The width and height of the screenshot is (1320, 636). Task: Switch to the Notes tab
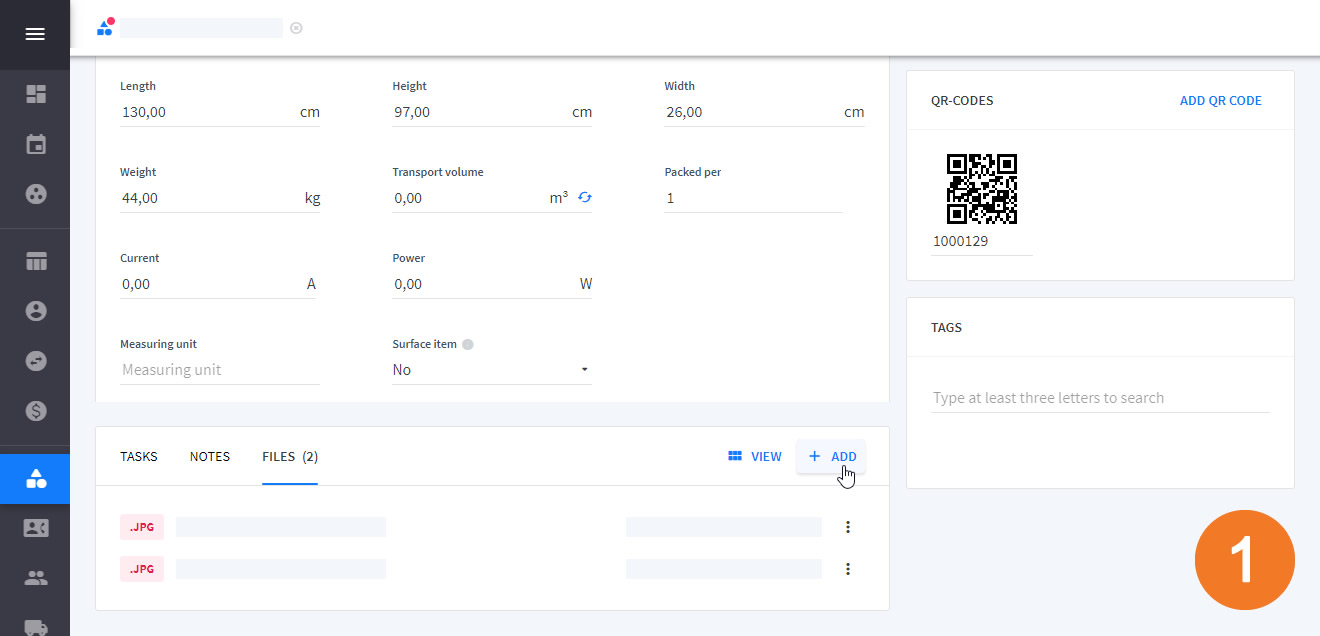pyautogui.click(x=210, y=457)
